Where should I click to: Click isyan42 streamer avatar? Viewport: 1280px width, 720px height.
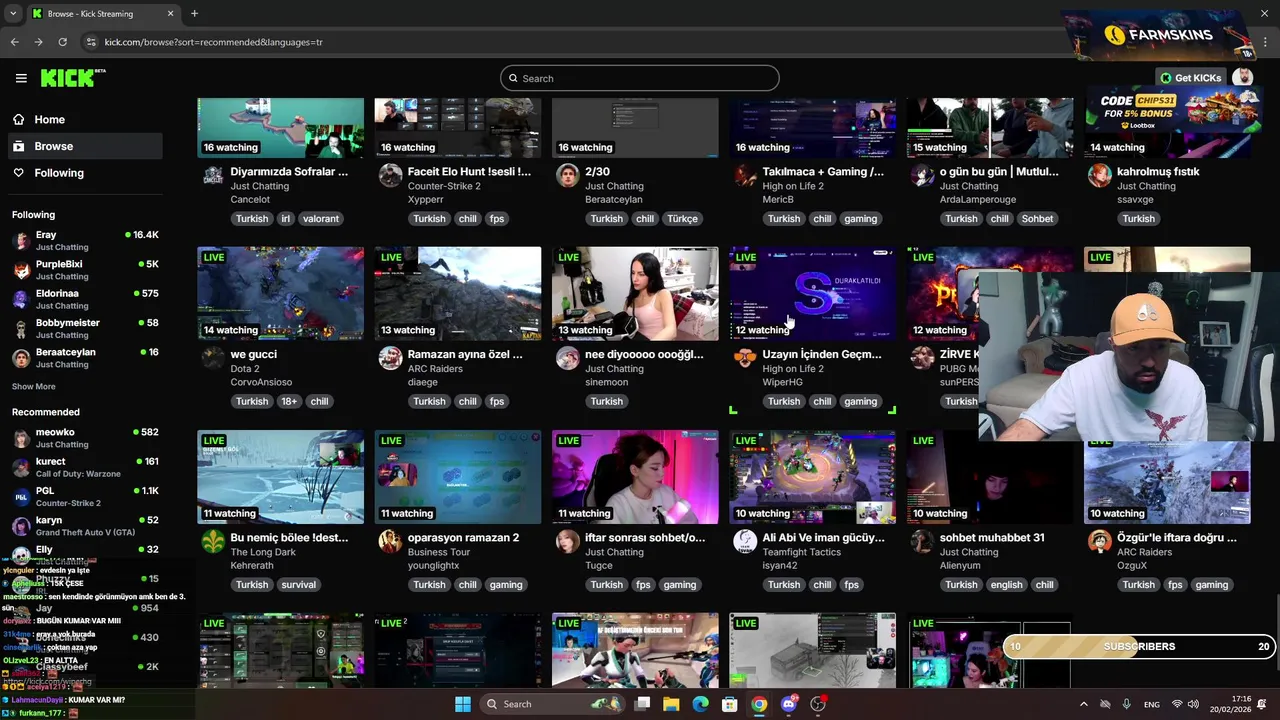[x=745, y=542]
